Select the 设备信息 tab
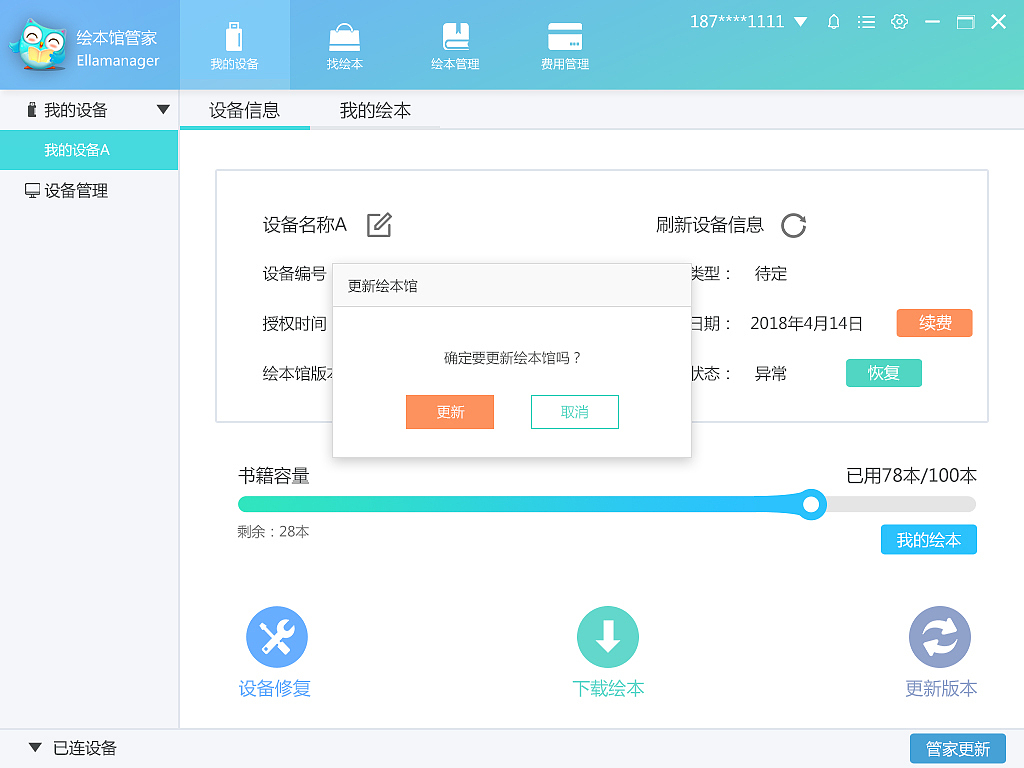The image size is (1024, 768). (244, 111)
